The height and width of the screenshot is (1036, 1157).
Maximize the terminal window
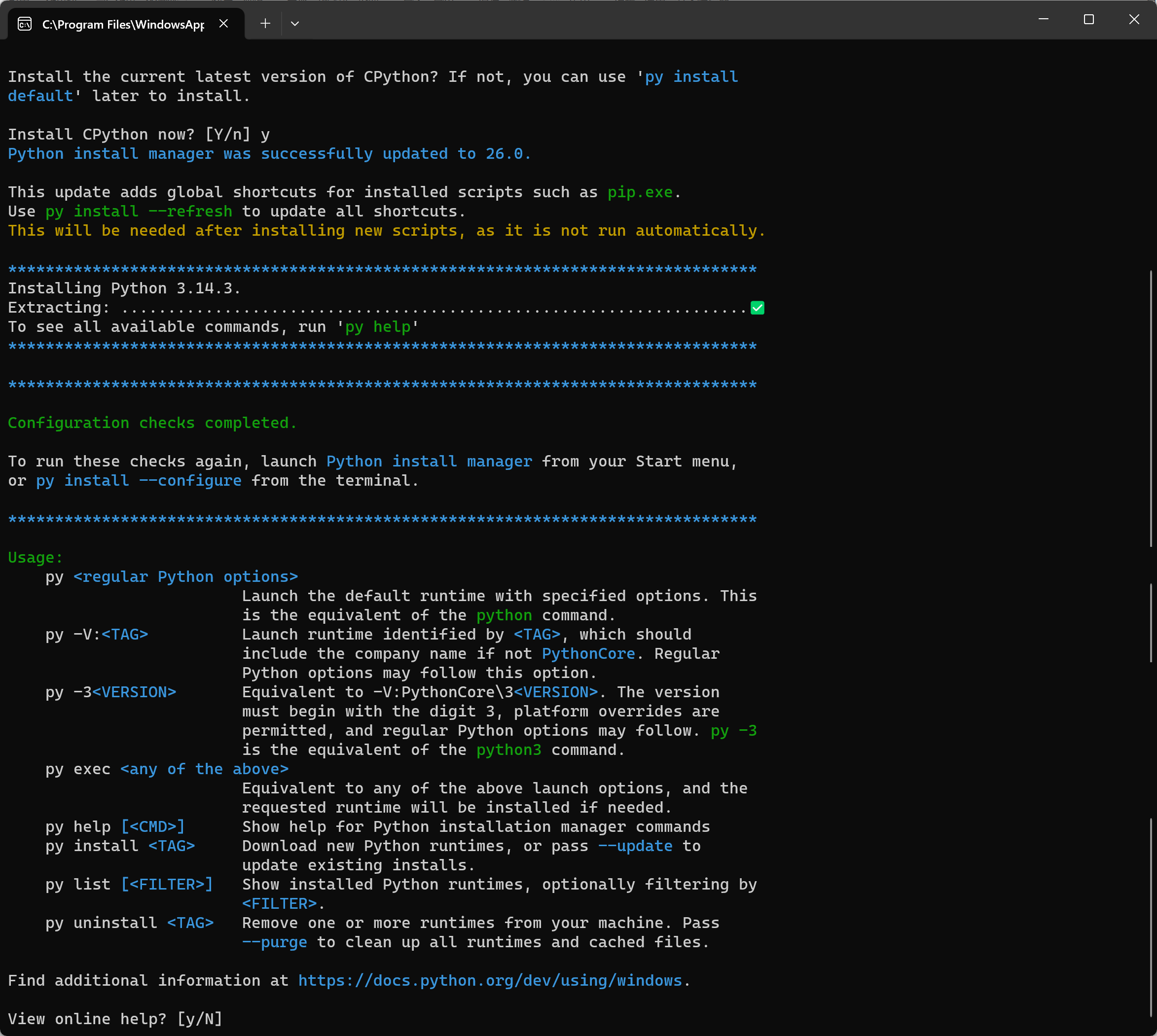point(1088,19)
